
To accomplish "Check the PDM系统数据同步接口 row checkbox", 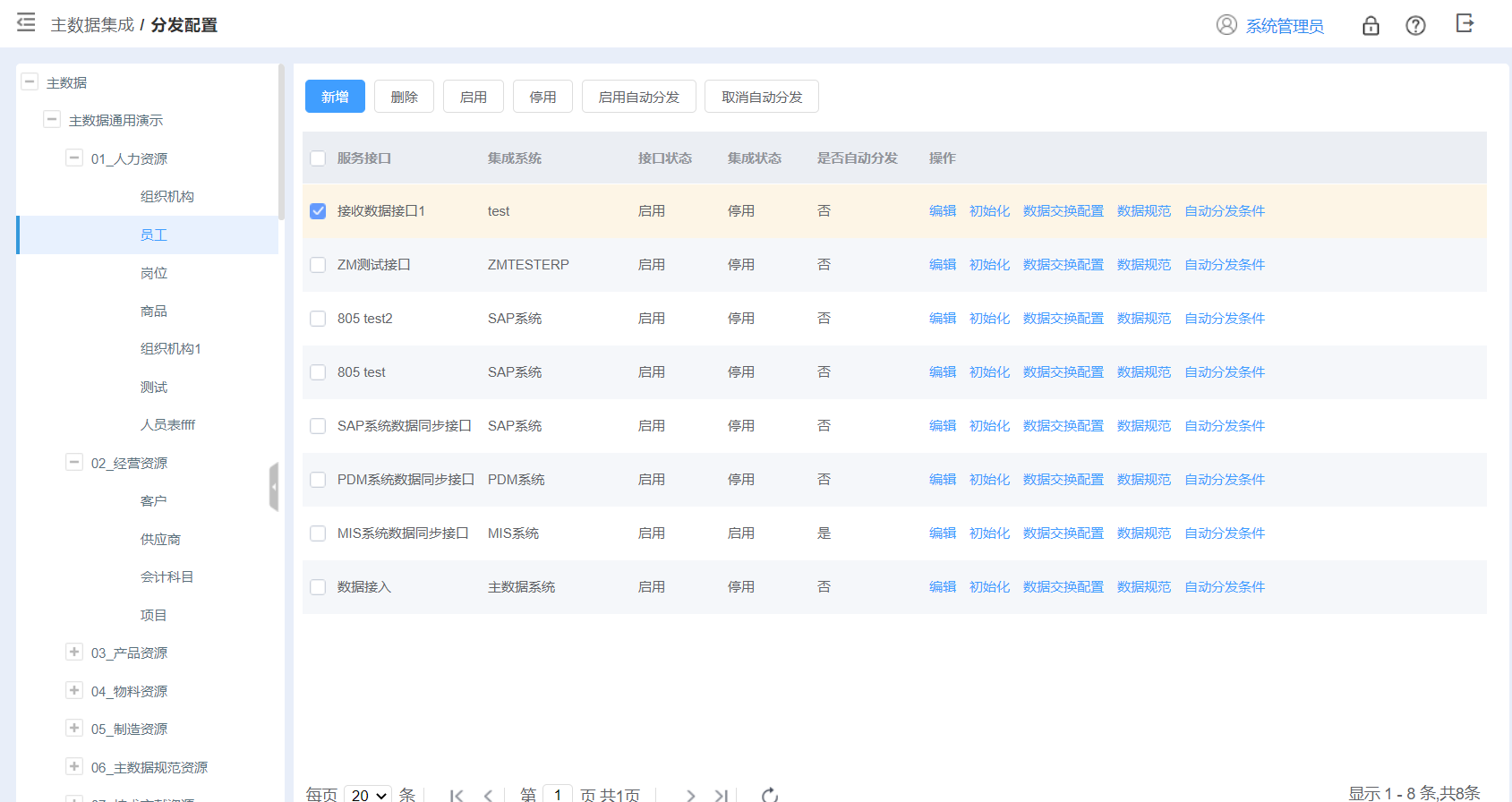I will tap(318, 480).
